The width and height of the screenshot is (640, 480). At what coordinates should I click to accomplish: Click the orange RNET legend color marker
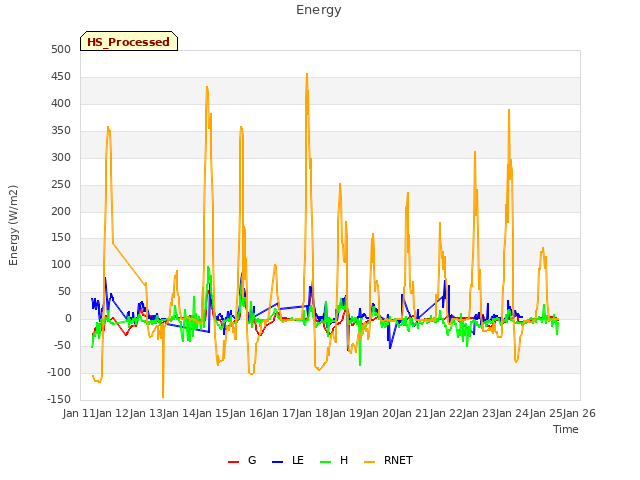click(369, 462)
